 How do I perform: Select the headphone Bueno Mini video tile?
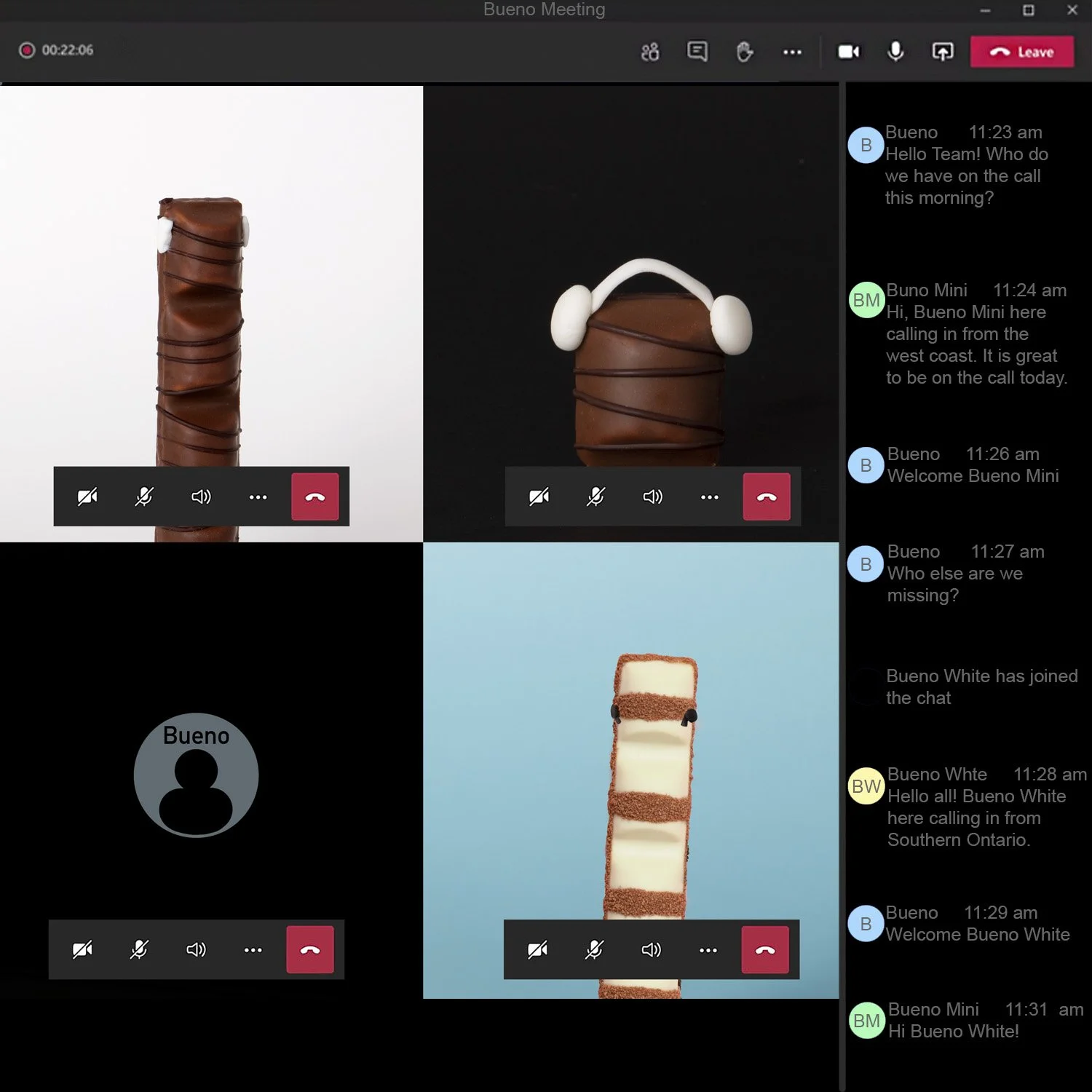(x=631, y=314)
